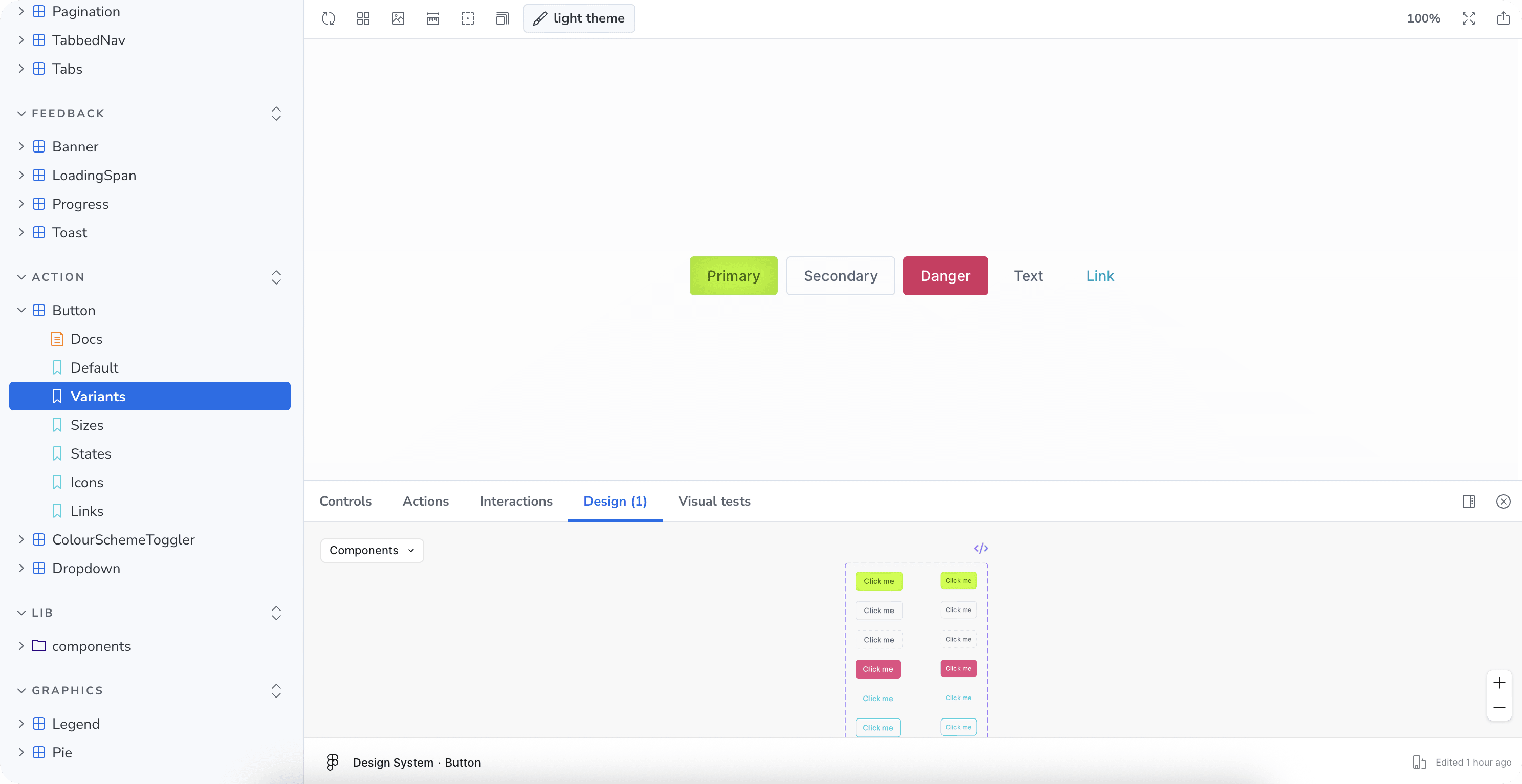Click the Banner component icon
Screen dimensions: 1522x784
coord(39,146)
